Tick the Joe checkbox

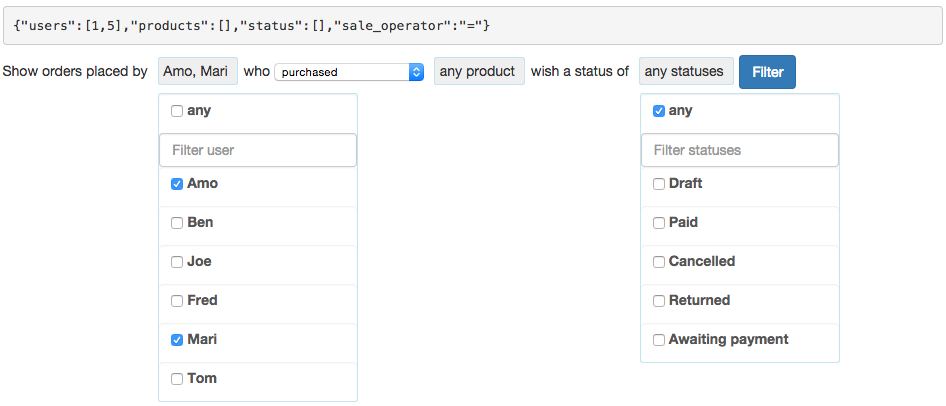point(177,262)
